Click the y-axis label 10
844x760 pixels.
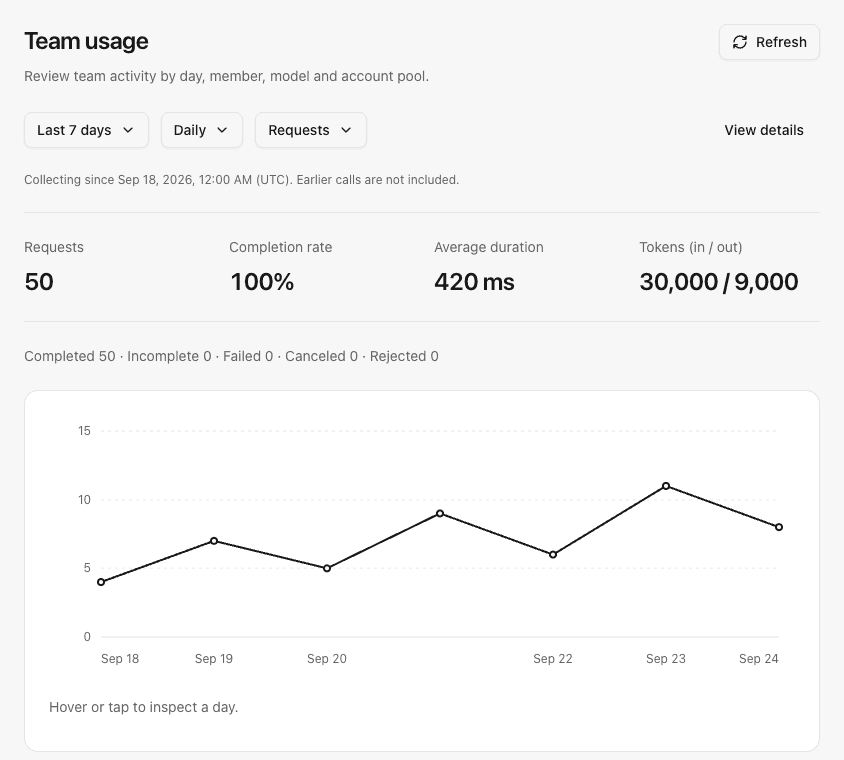[85, 500]
